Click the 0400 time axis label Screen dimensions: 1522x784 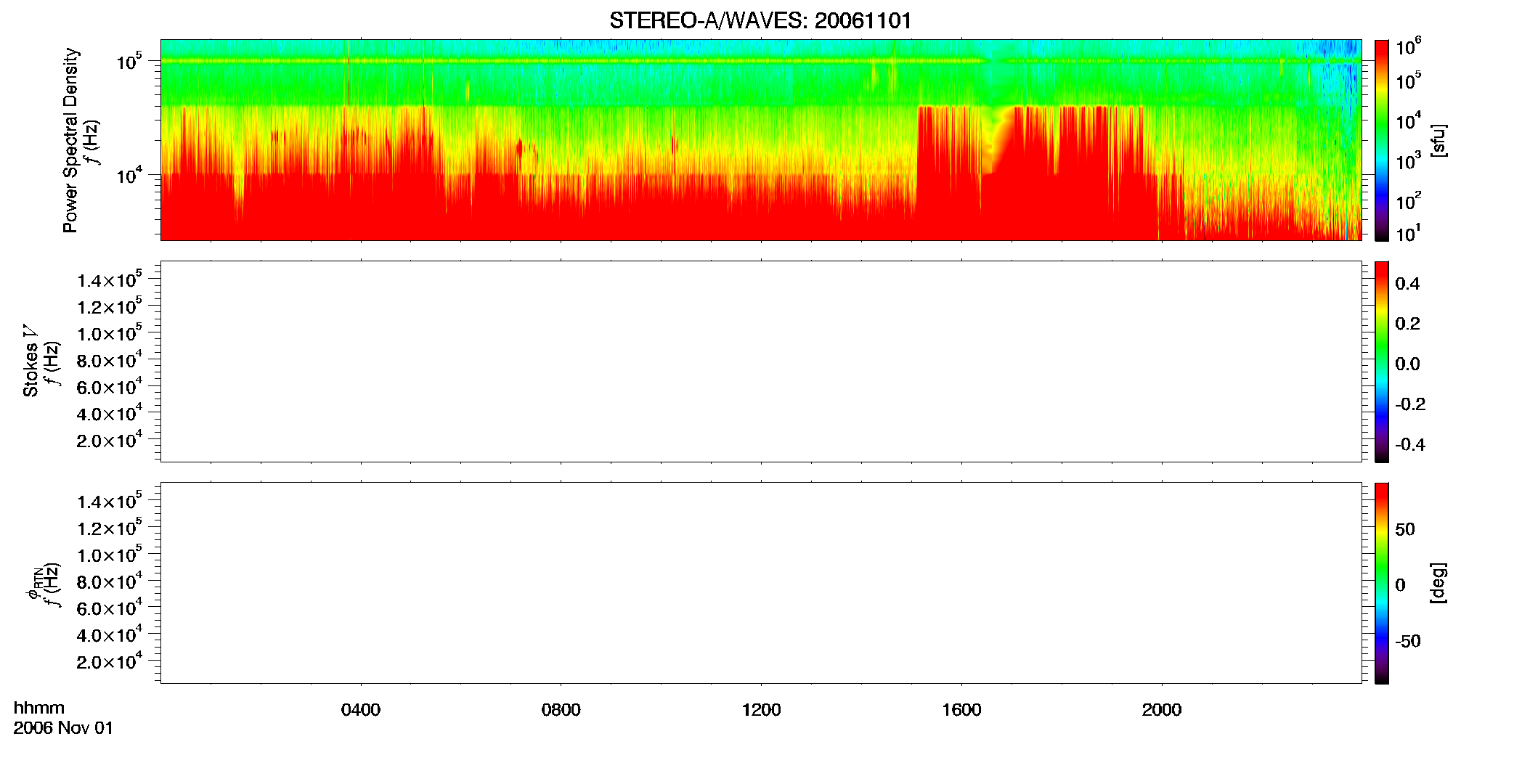pyautogui.click(x=361, y=710)
